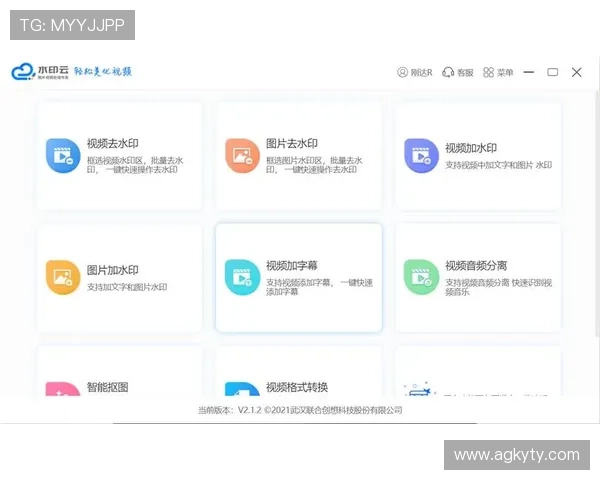This screenshot has height=480, width=600.
Task: Click the 视频去水印 title text
Action: pyautogui.click(x=112, y=144)
